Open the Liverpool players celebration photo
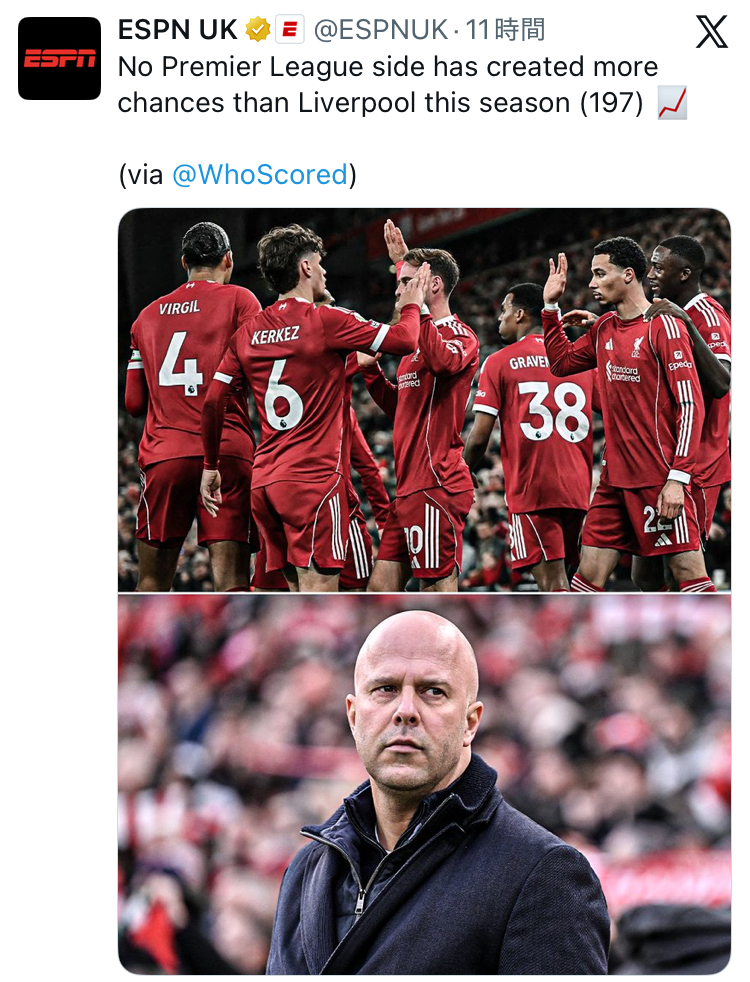Screen dimensions: 750x982 point(424,400)
